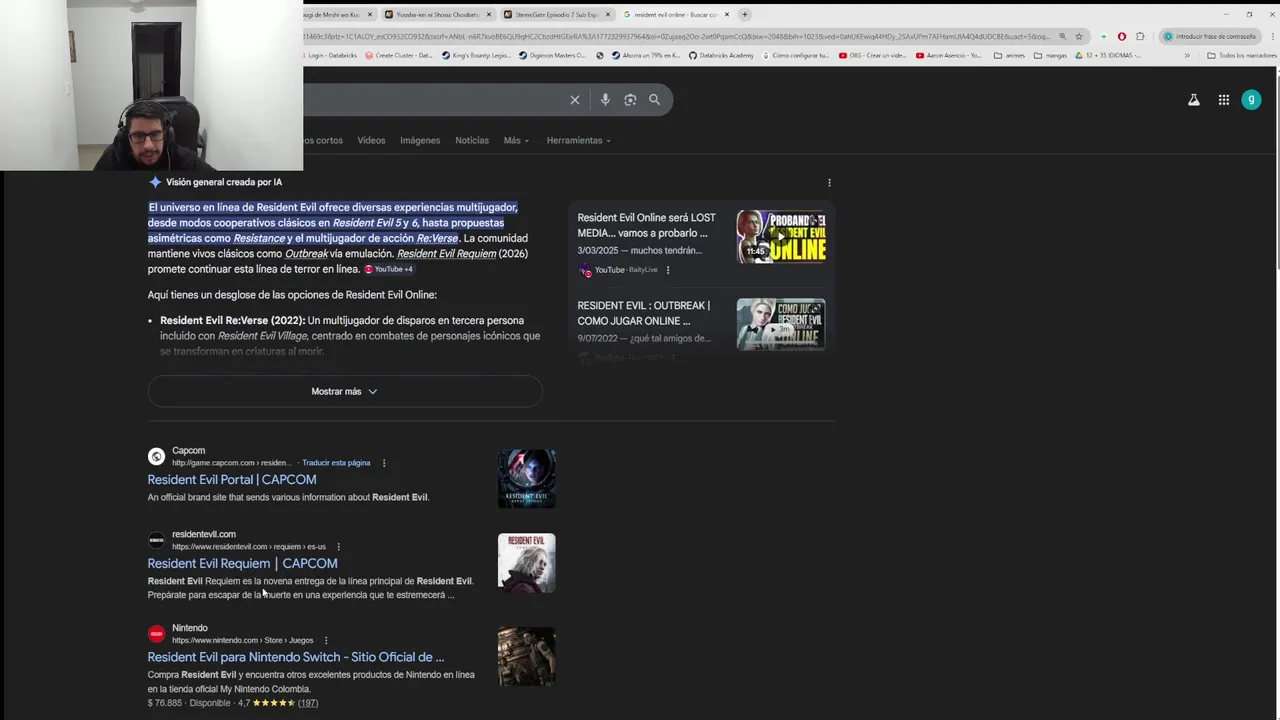Viewport: 1280px width, 720px height.
Task: Open the Más filter dropdown
Action: tap(516, 141)
